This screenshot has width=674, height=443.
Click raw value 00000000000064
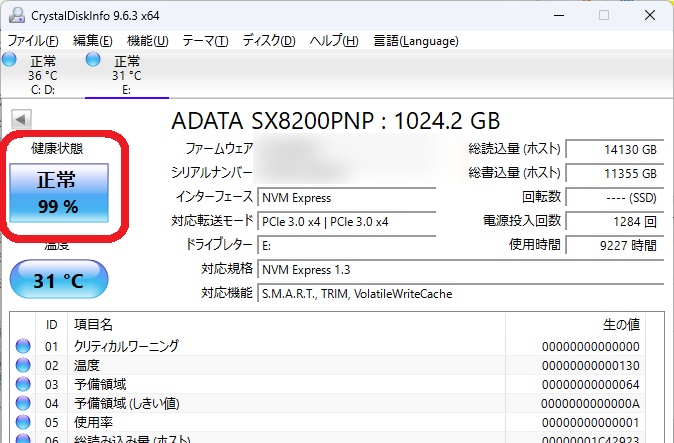[591, 384]
